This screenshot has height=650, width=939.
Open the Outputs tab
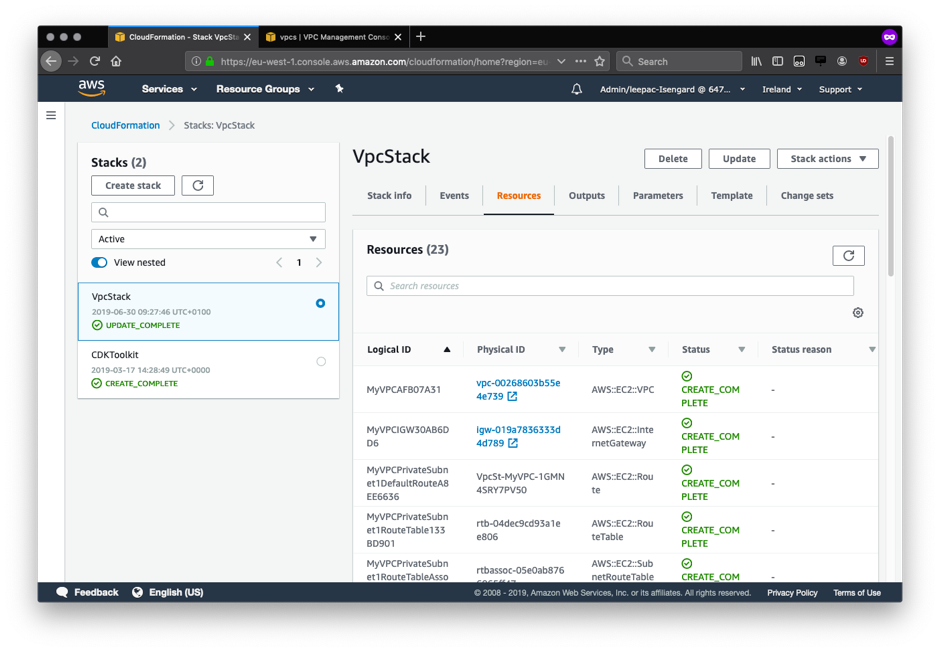click(x=586, y=195)
